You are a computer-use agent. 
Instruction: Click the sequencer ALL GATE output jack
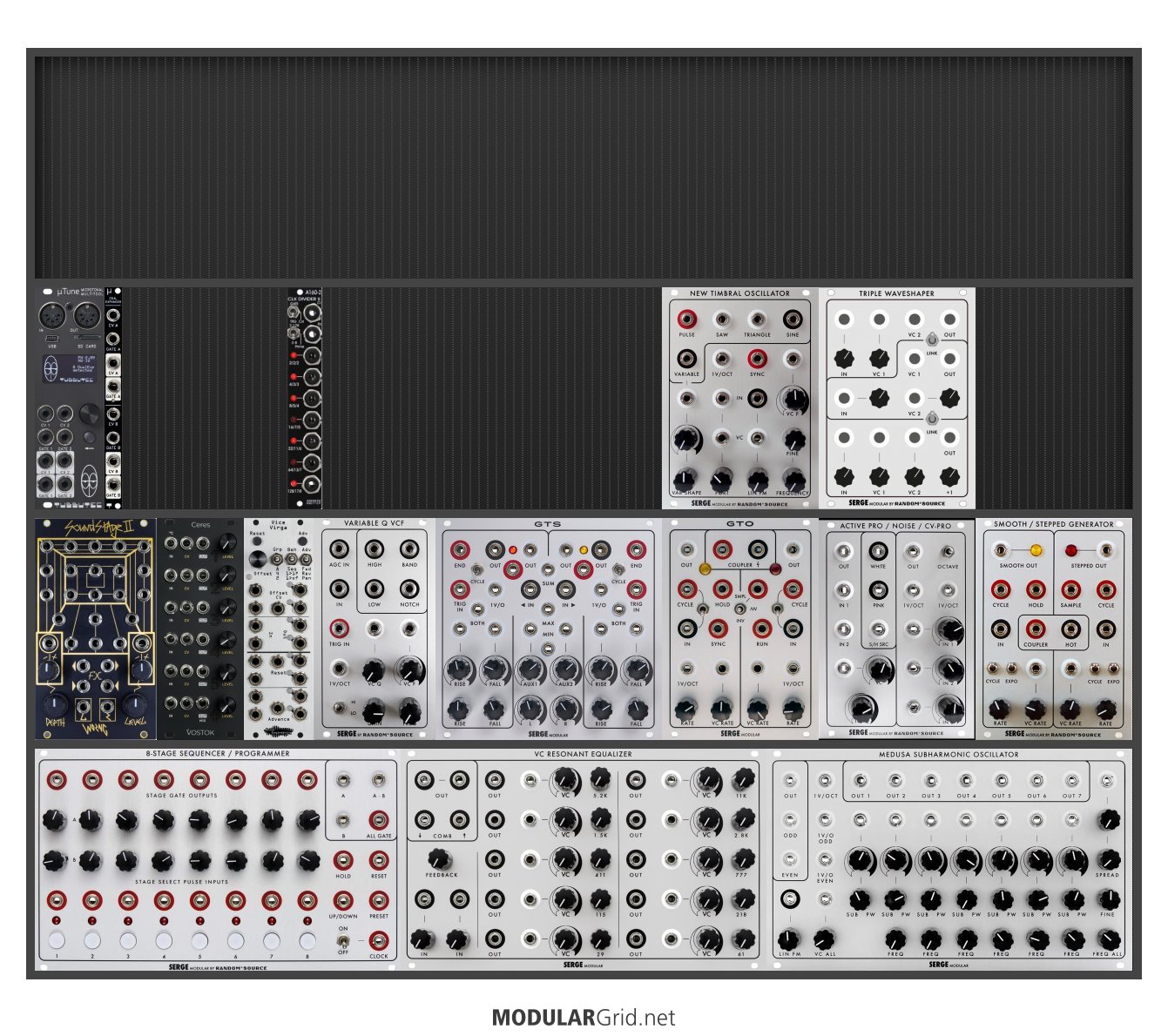coord(379,819)
